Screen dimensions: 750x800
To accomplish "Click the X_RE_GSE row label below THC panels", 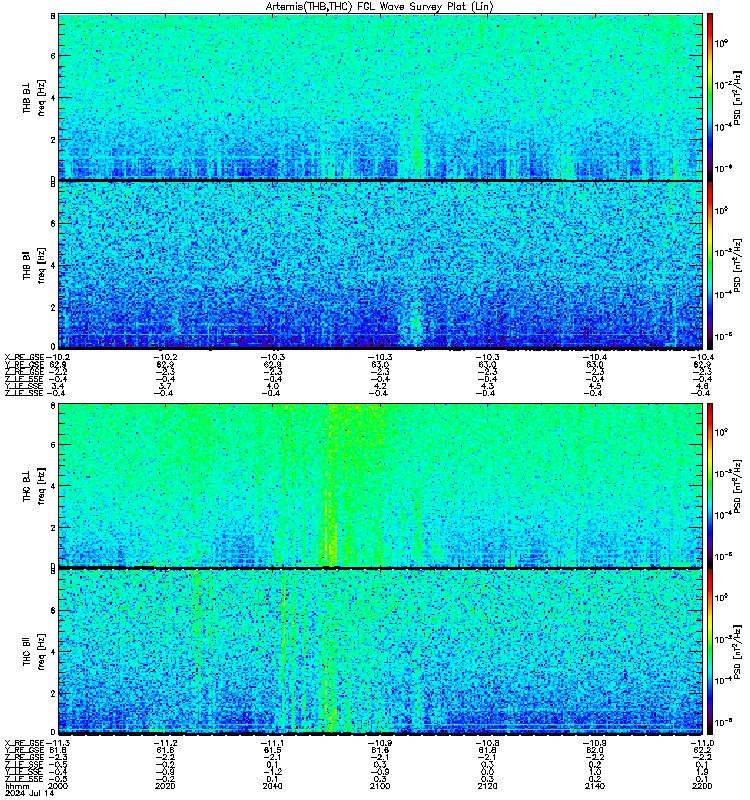I will (24, 743).
